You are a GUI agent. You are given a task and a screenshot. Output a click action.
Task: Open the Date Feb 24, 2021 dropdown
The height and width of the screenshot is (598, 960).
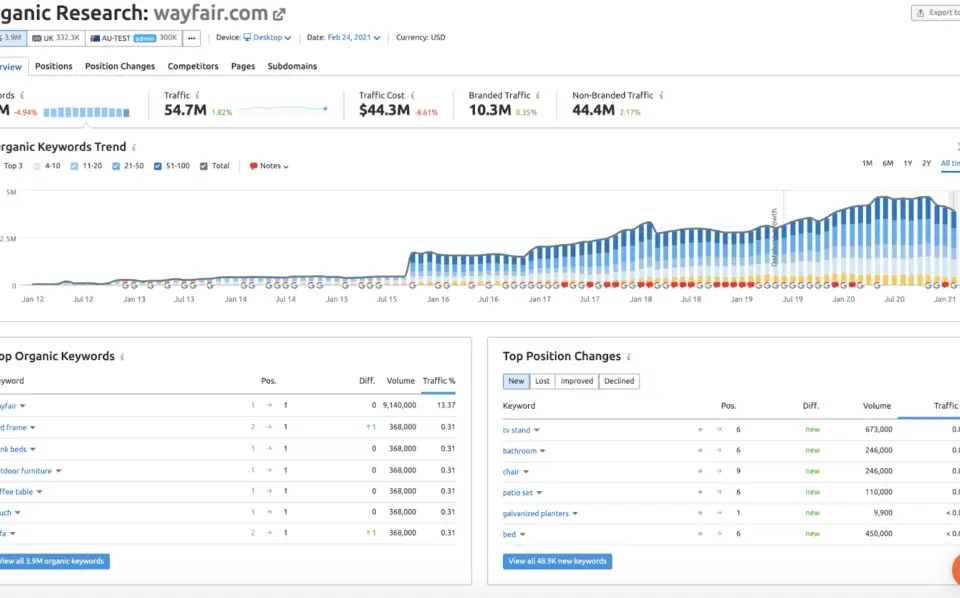354,37
